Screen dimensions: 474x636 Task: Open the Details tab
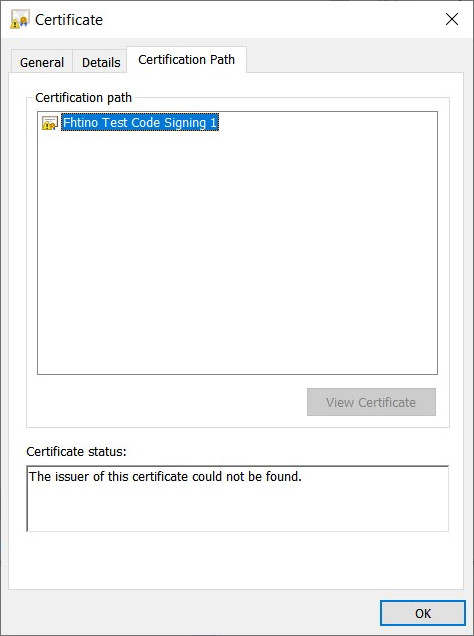[101, 62]
